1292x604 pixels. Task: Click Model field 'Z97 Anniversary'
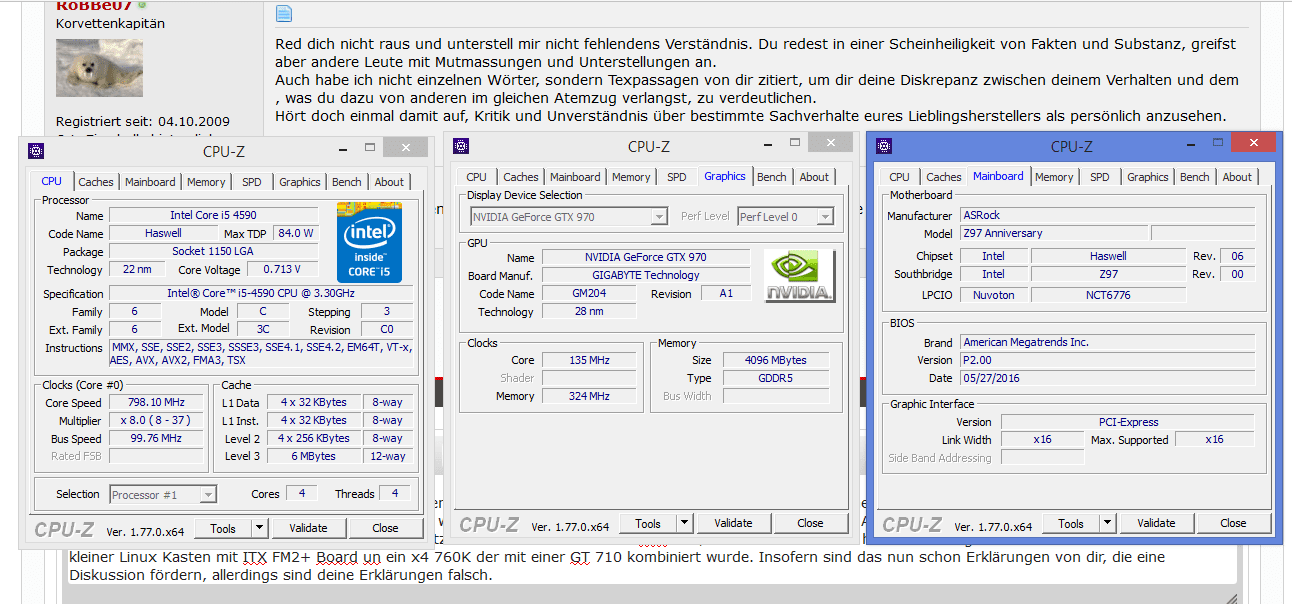[1053, 233]
